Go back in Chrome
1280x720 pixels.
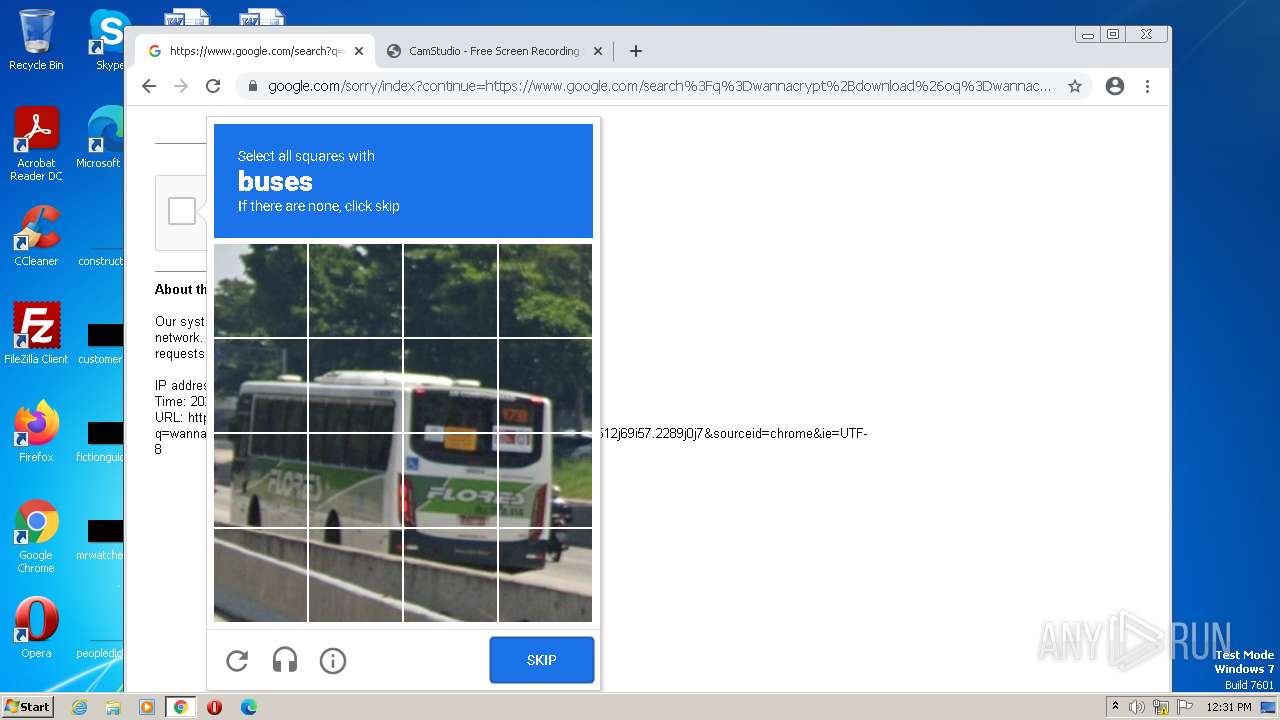click(149, 86)
